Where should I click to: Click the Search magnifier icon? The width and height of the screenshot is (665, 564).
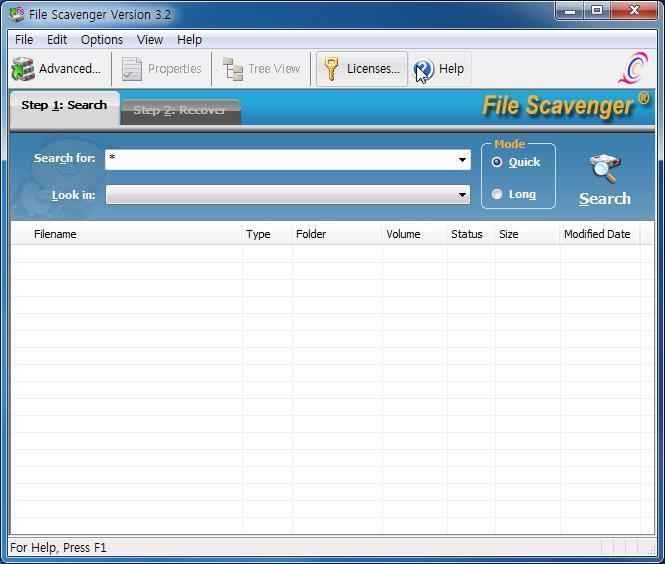point(604,169)
